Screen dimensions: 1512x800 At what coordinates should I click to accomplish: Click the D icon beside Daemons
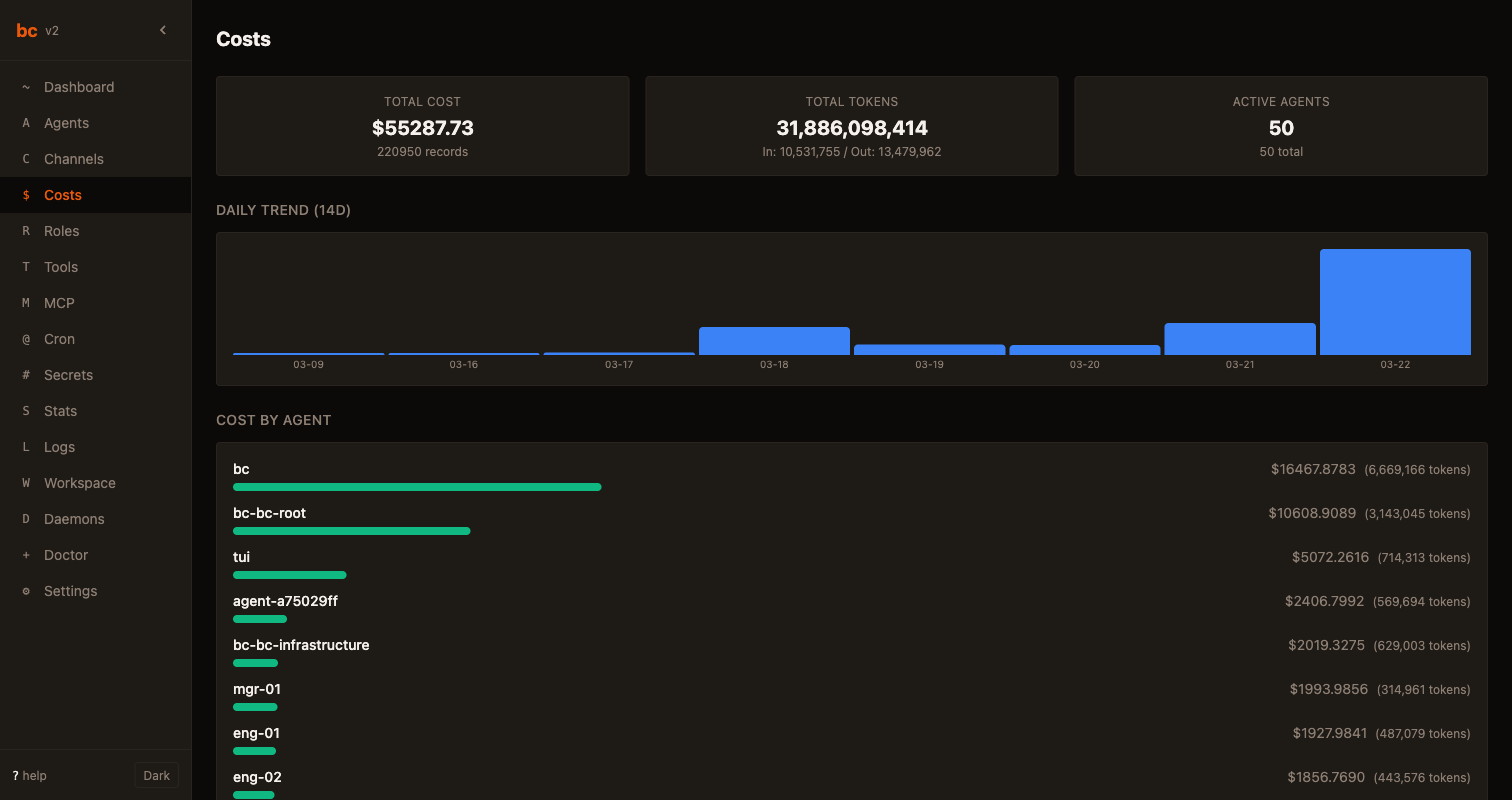coord(26,519)
